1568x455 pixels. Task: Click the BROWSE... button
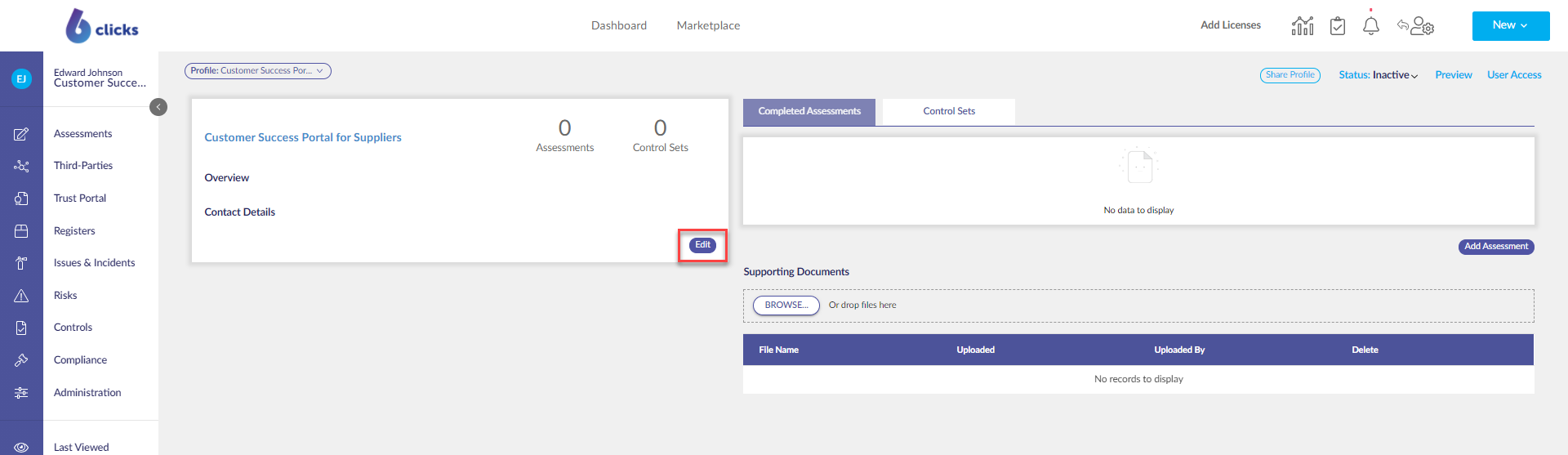786,306
